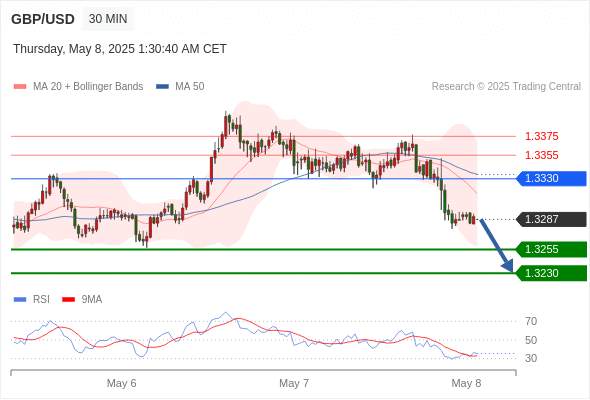Click the RSI legend label
Viewport: 590px width, 400px height.
click(41, 300)
